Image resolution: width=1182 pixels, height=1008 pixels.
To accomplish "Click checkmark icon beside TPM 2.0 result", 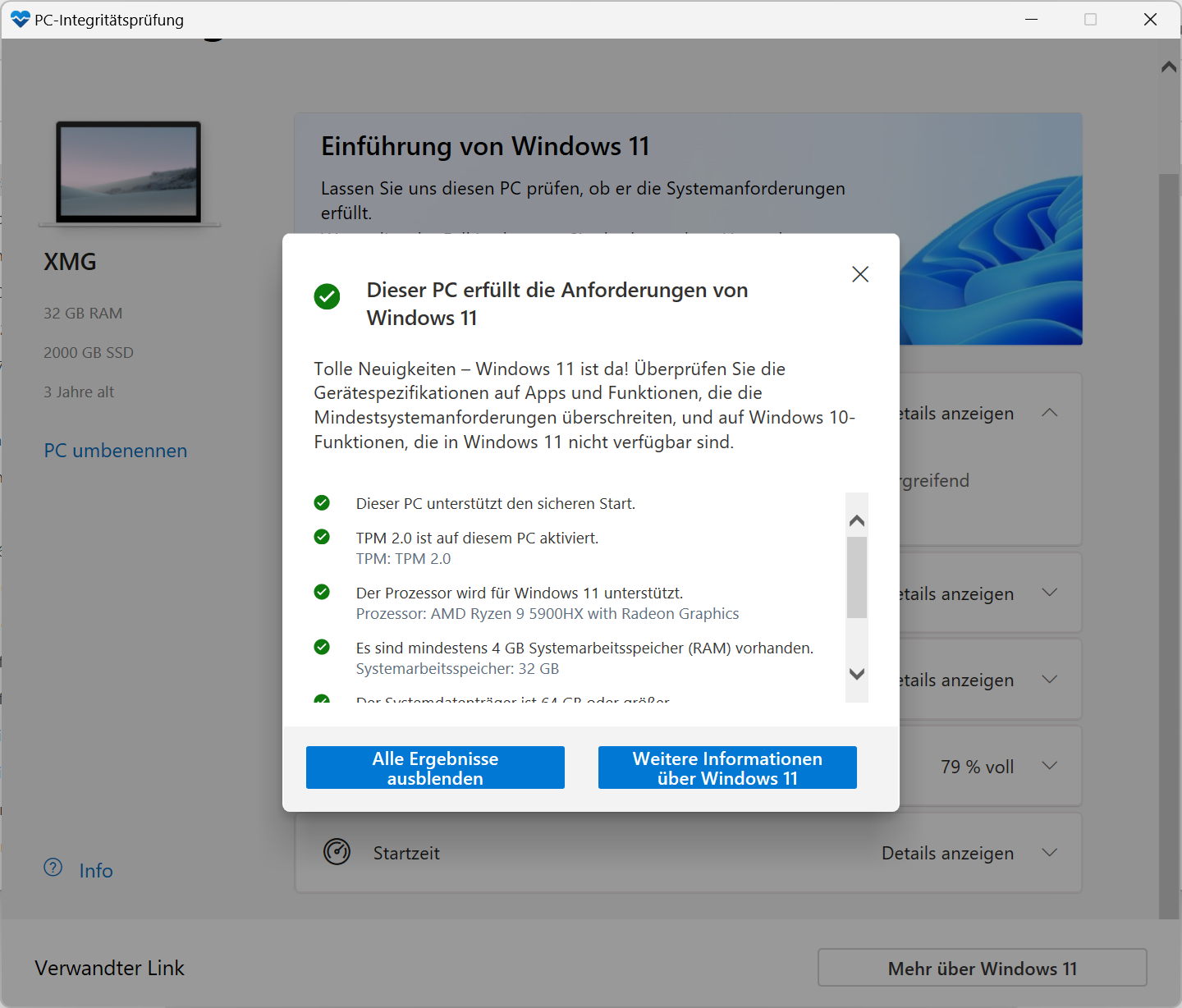I will coord(322,537).
